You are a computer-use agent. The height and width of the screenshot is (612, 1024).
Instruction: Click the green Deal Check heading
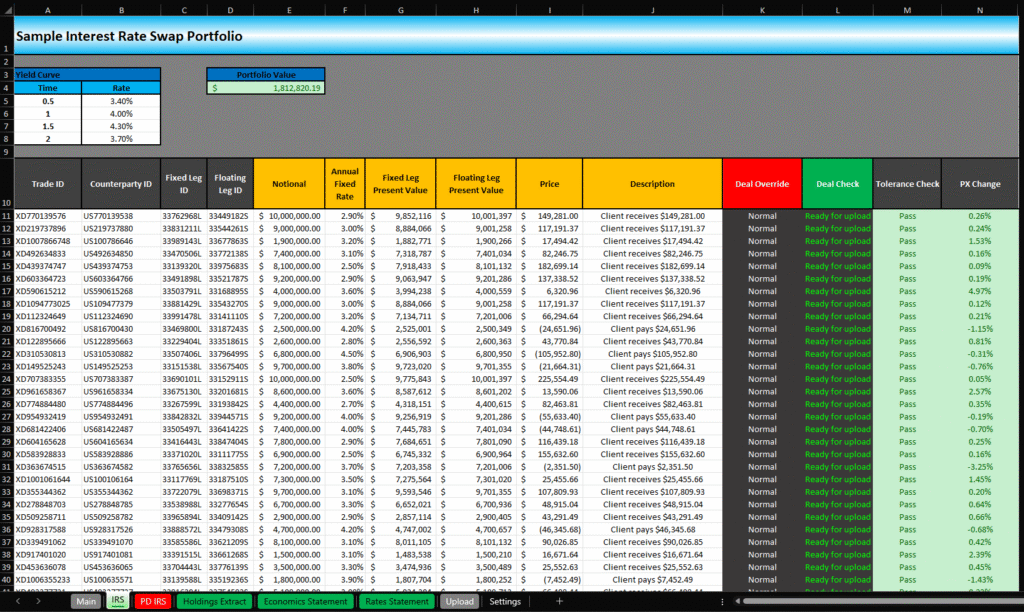pyautogui.click(x=837, y=184)
